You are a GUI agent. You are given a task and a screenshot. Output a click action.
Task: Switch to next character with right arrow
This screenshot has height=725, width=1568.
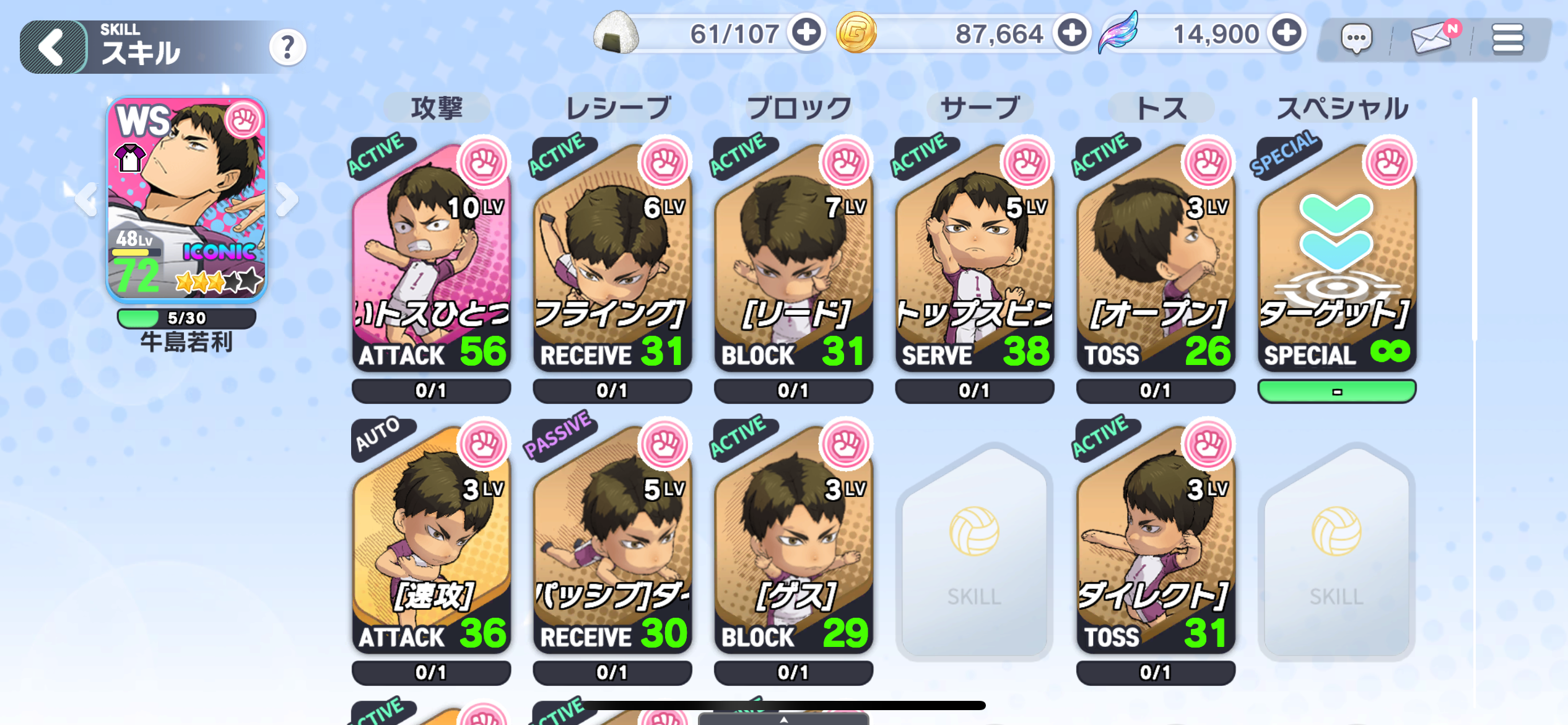287,200
